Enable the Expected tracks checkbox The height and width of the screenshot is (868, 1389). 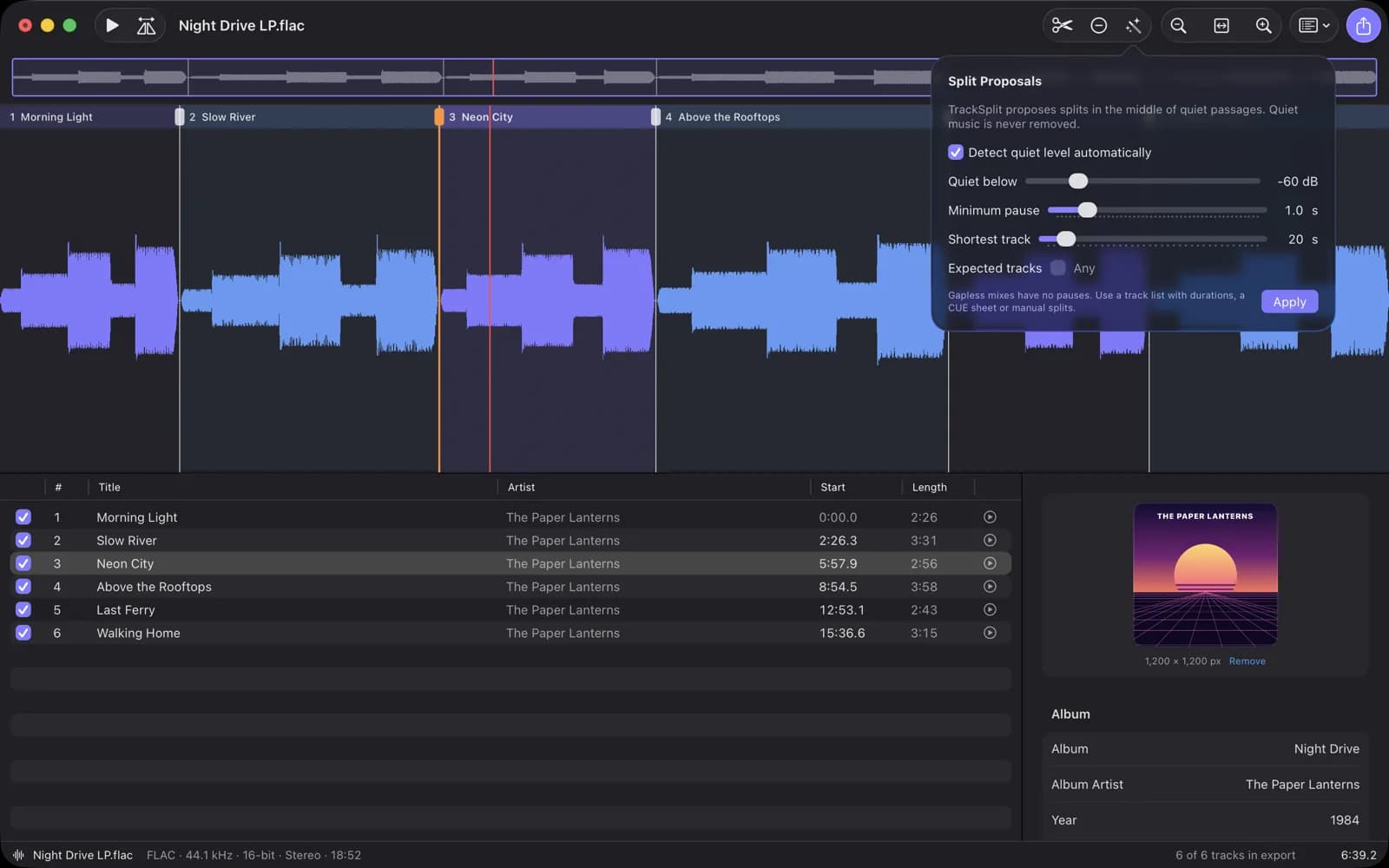coord(1057,267)
